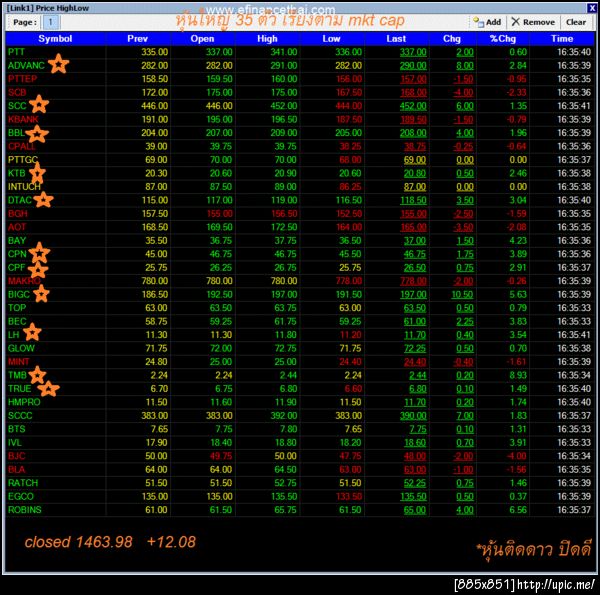The height and width of the screenshot is (595, 600).
Task: Click MAKRO last price 778.00
Action: (413, 281)
